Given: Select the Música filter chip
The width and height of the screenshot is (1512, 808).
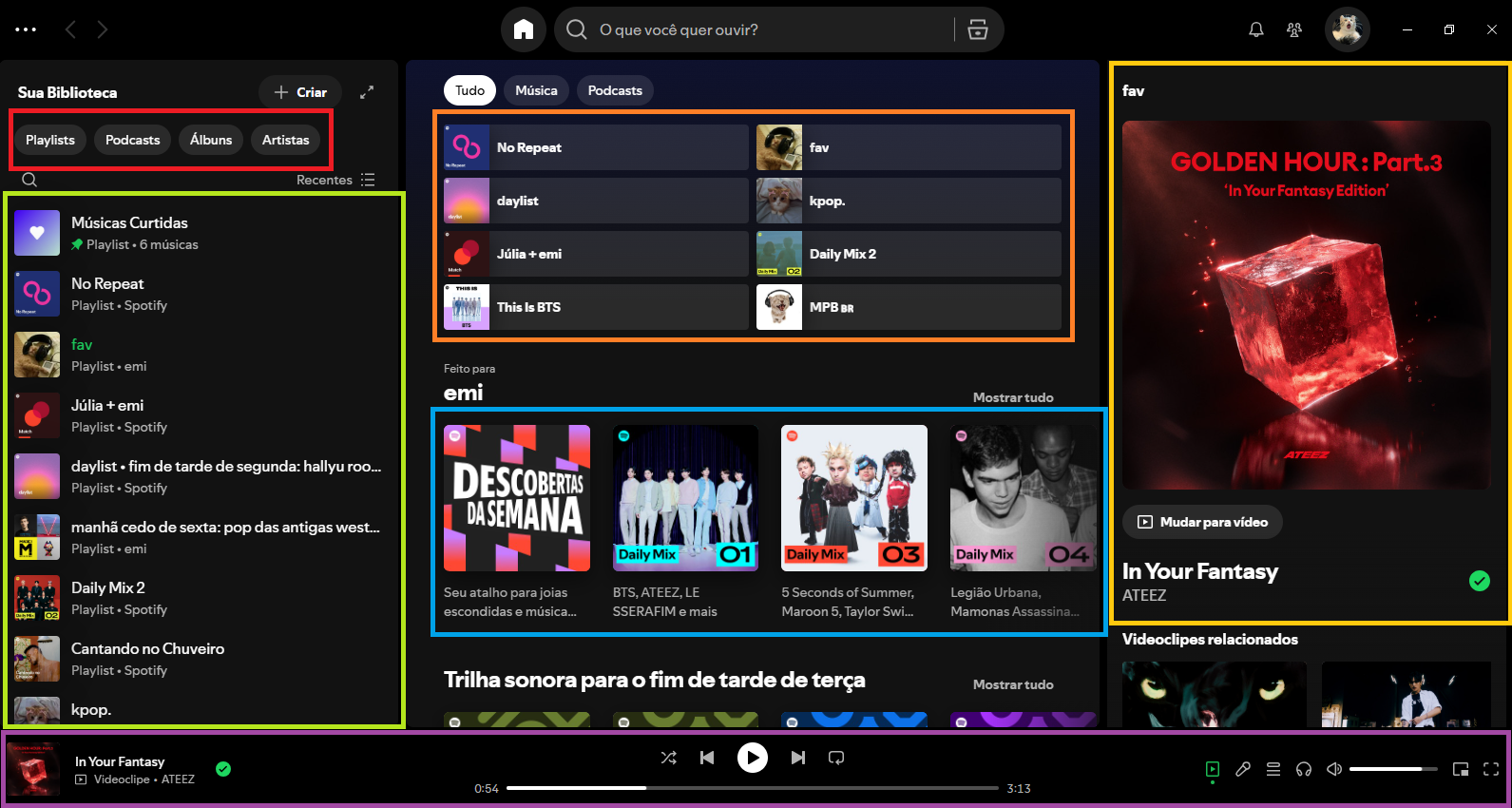Looking at the screenshot, I should click(537, 90).
